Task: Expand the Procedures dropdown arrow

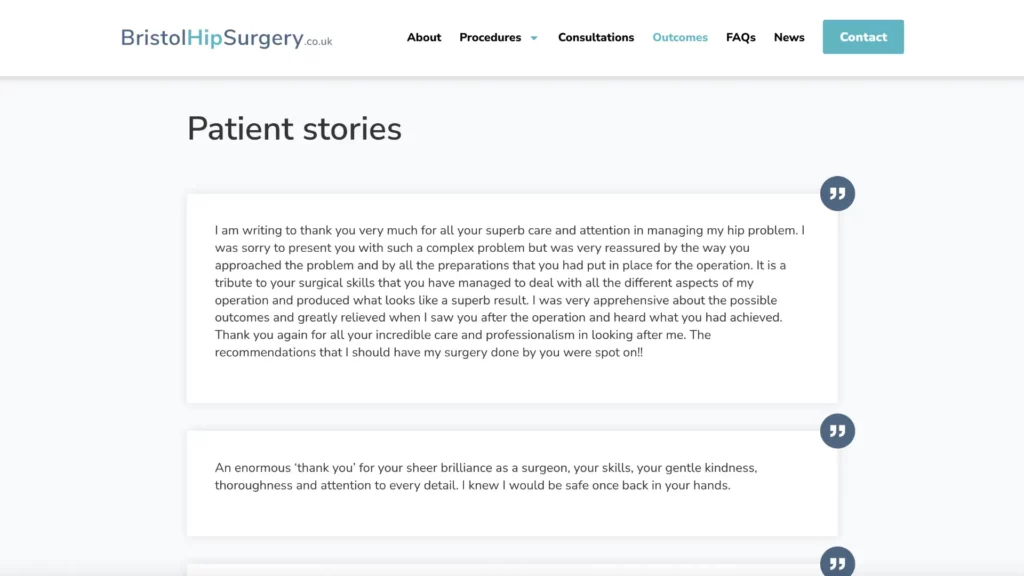Action: [x=534, y=38]
